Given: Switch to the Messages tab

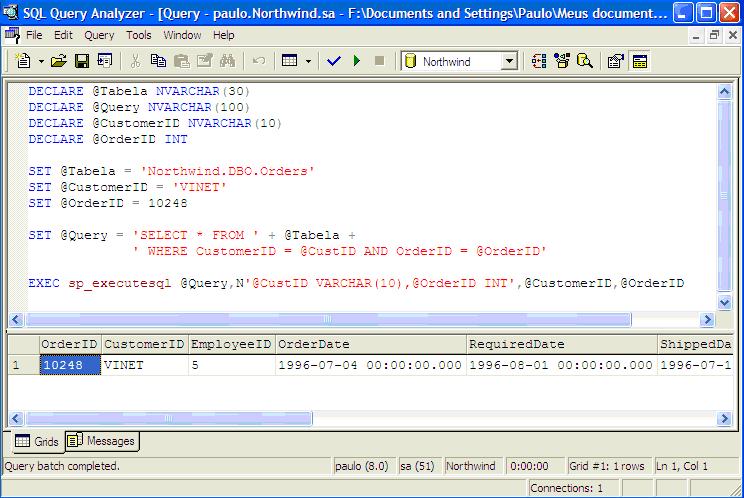Looking at the screenshot, I should pyautogui.click(x=102, y=441).
